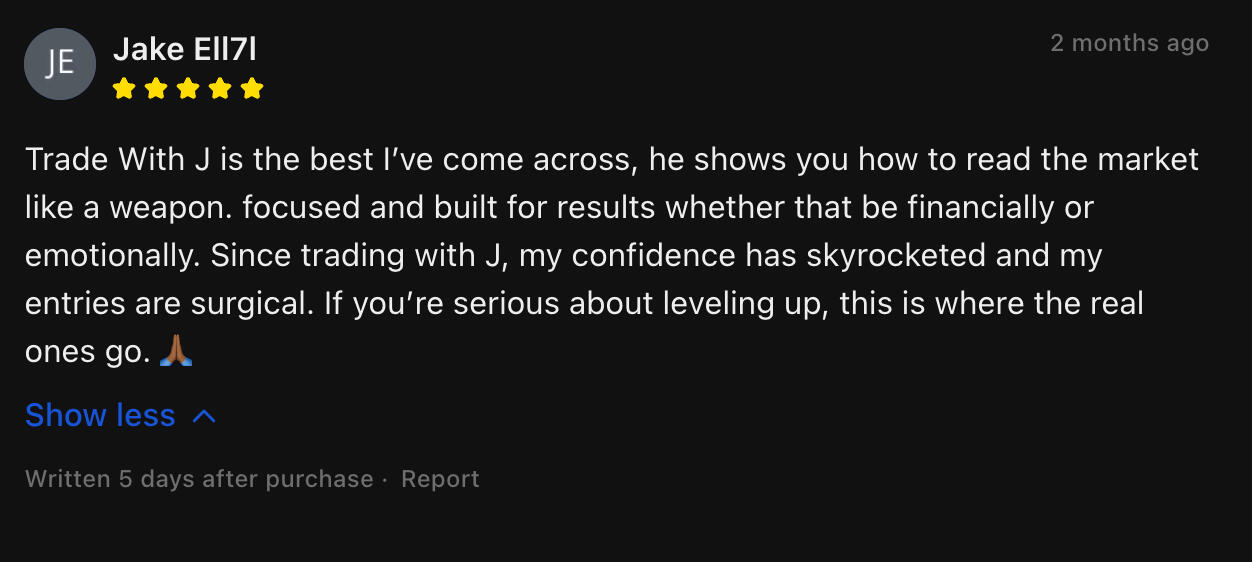The image size is (1252, 562).
Task: Open reviewer name Jake Ell7l
Action: (184, 48)
